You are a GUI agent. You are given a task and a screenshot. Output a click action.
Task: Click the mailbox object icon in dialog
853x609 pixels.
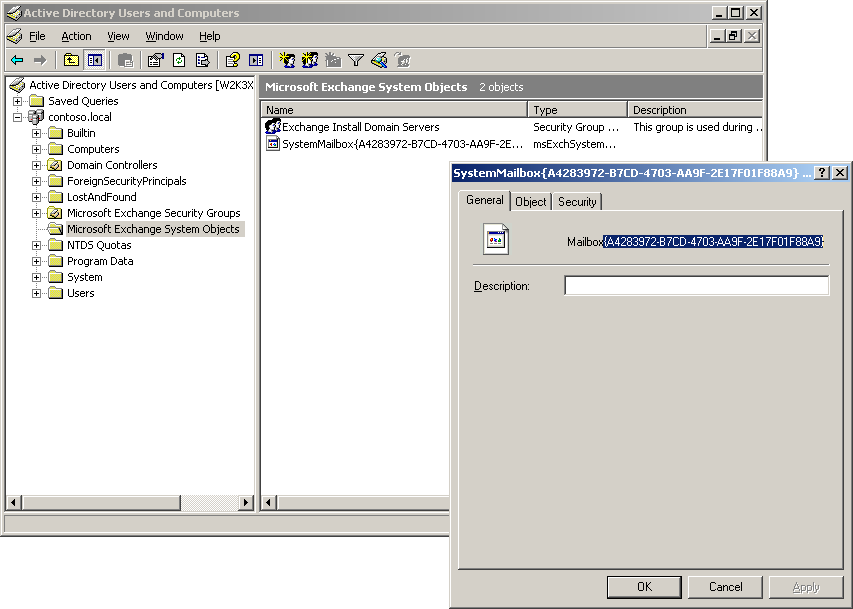coord(496,239)
